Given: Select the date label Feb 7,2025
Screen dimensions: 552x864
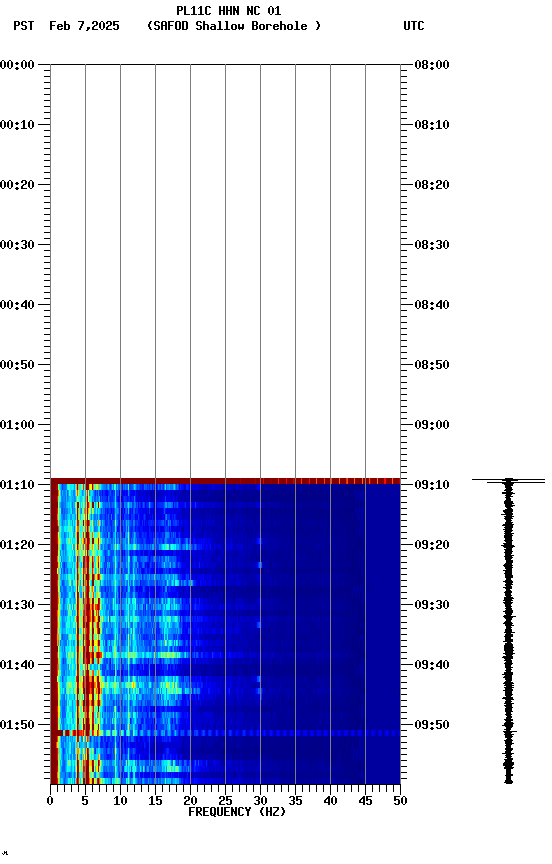Looking at the screenshot, I should tap(84, 26).
